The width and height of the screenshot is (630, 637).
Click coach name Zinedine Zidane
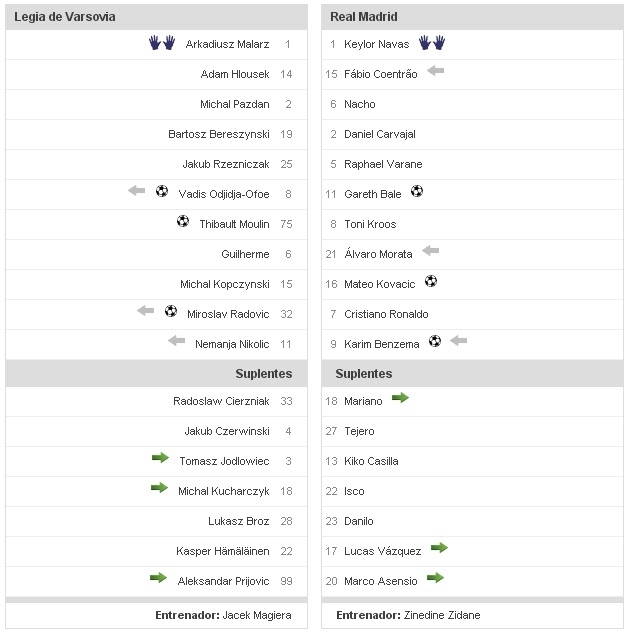tap(442, 615)
